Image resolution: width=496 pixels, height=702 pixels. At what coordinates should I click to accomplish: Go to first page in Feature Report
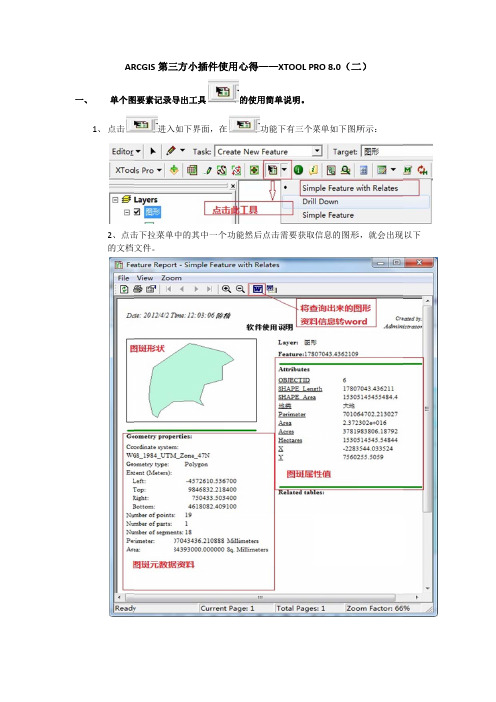point(168,289)
